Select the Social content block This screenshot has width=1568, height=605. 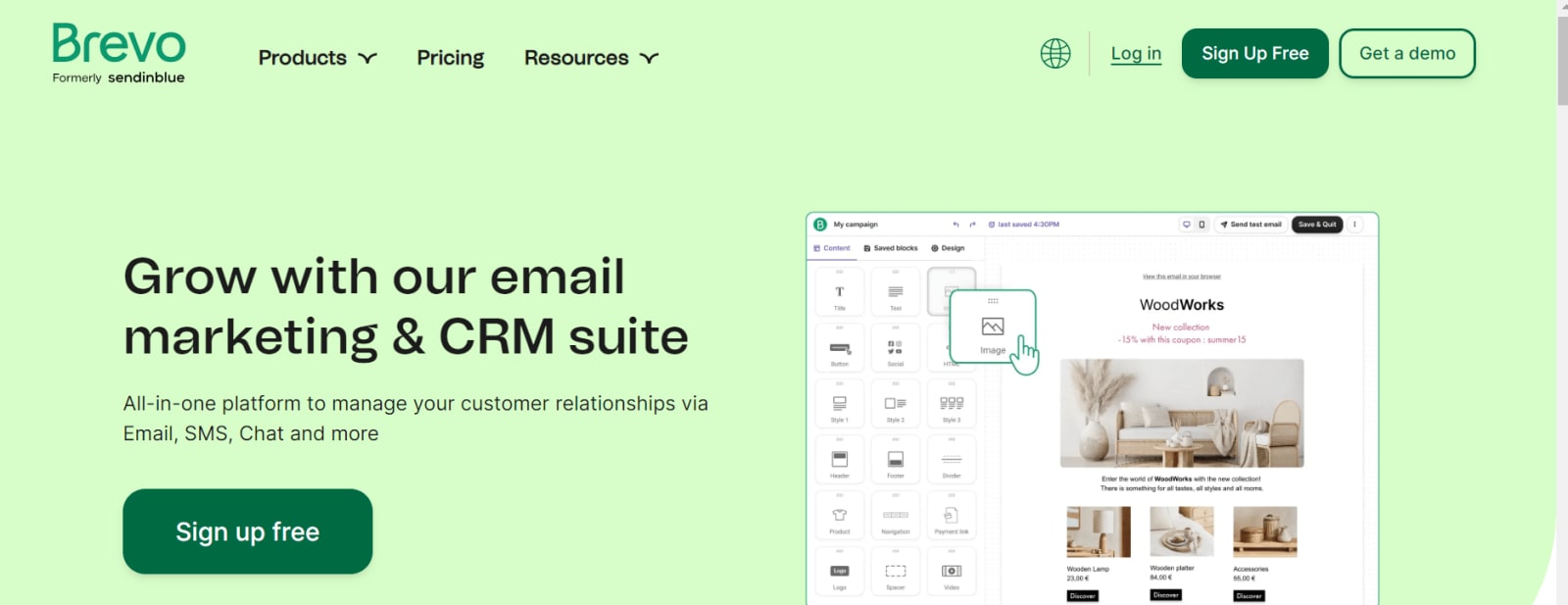[896, 348]
